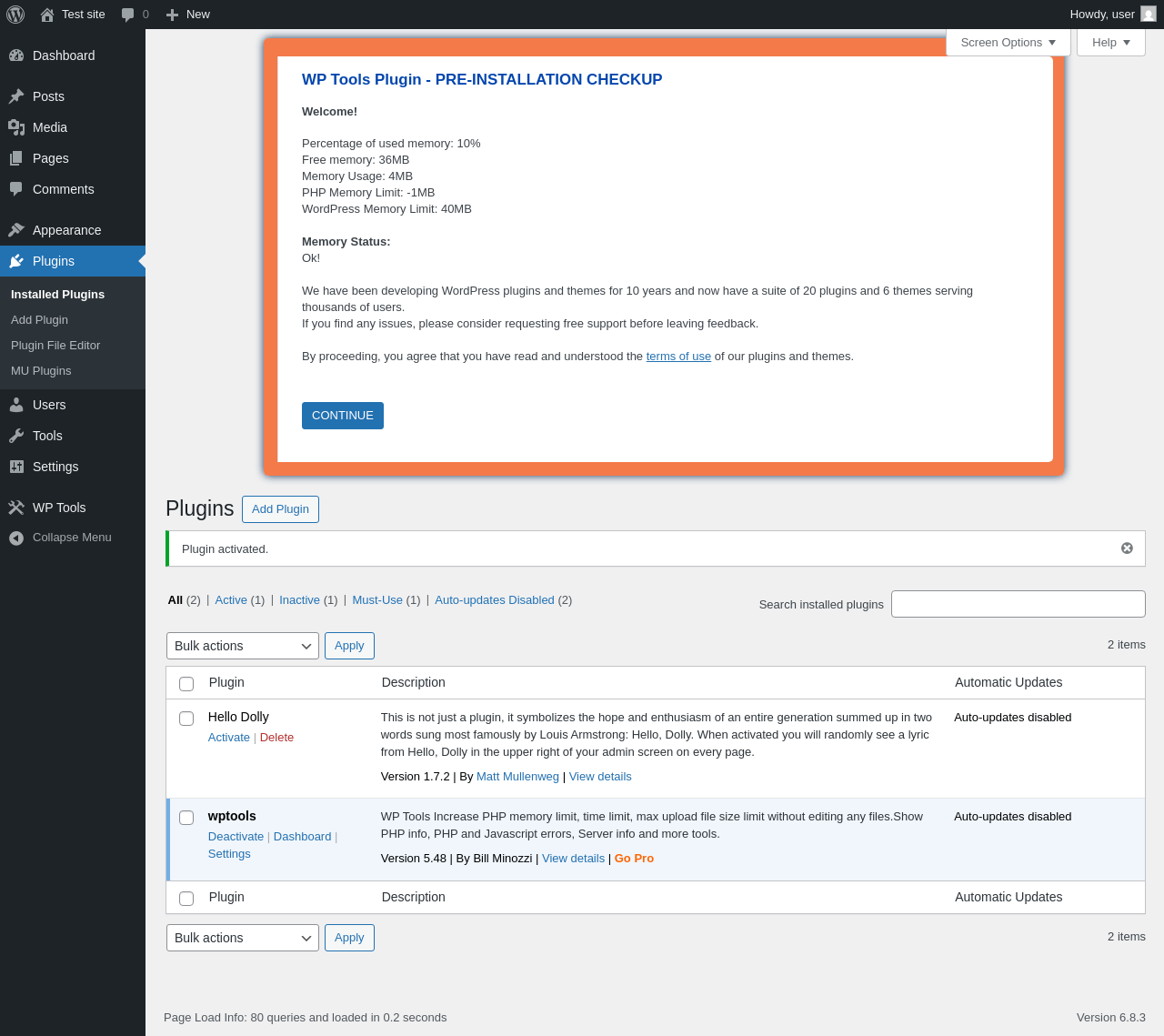Screen dimensions: 1164x1036
Task: Open the comments bubble icon in admin bar
Action: pyautogui.click(x=128, y=15)
